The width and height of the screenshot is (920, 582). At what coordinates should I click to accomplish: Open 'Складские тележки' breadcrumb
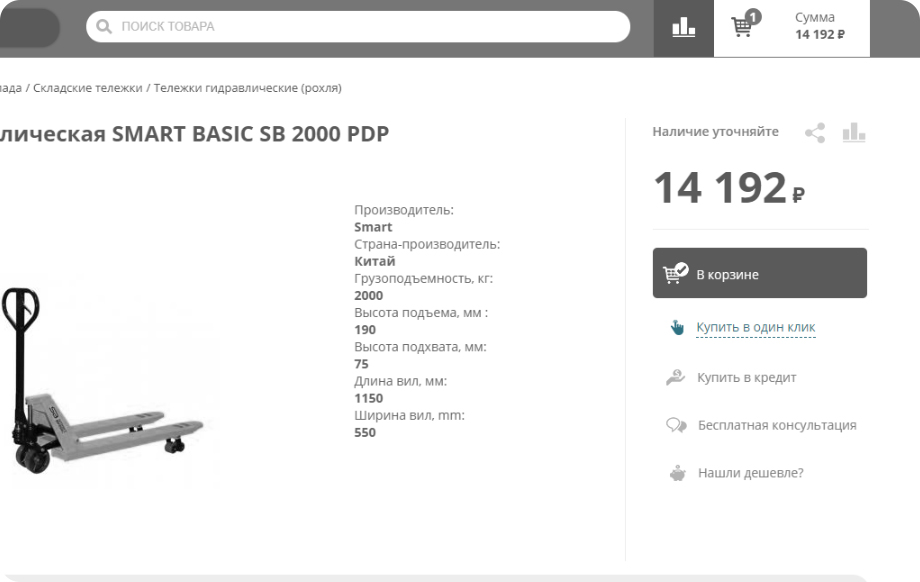(x=88, y=88)
